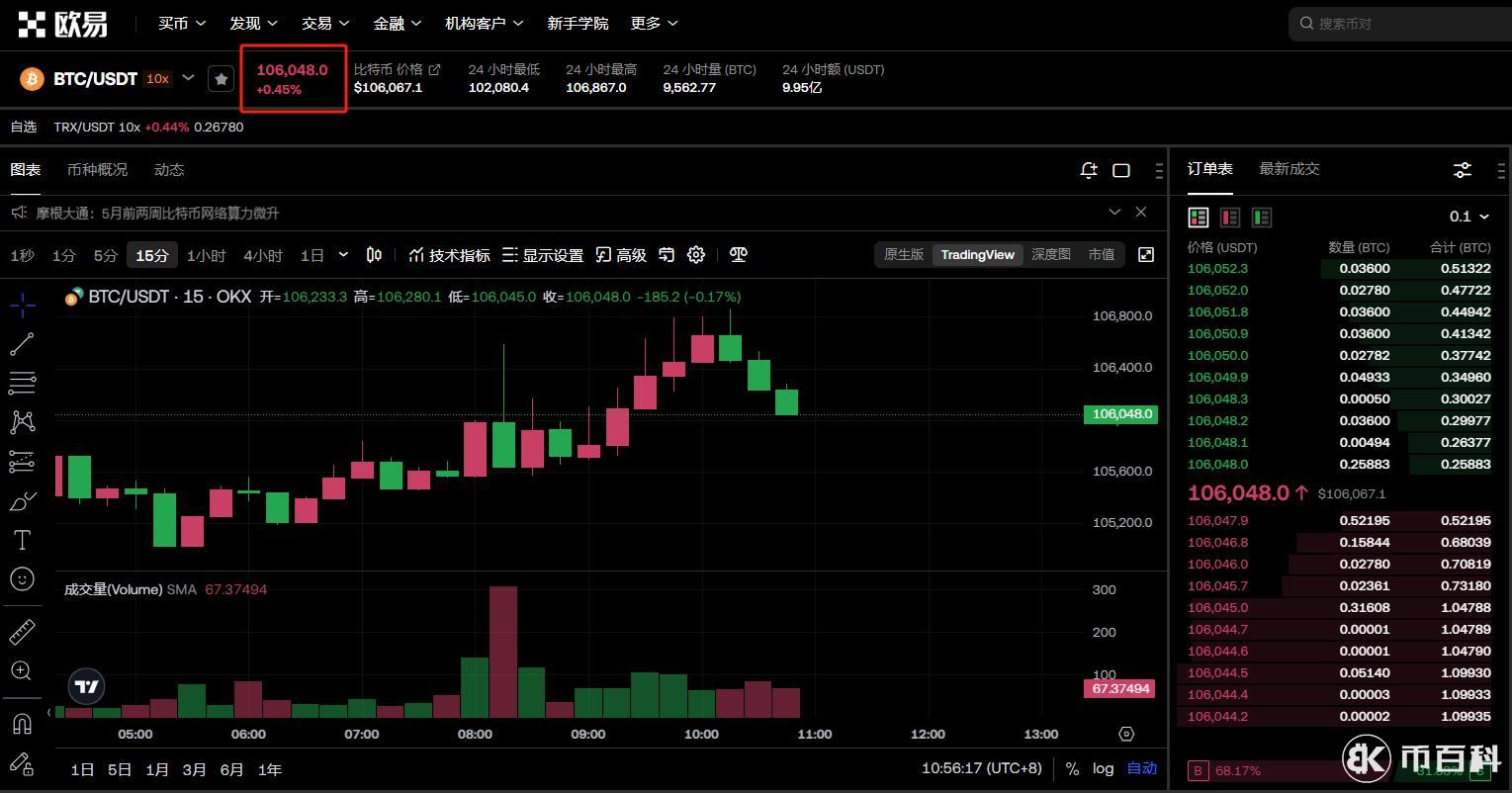Select the 1小时 interval
This screenshot has height=793, width=1512.
pyautogui.click(x=207, y=255)
